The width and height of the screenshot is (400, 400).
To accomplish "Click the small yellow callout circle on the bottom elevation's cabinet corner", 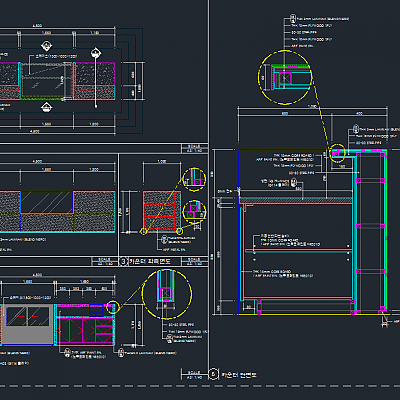I will coord(113,307).
